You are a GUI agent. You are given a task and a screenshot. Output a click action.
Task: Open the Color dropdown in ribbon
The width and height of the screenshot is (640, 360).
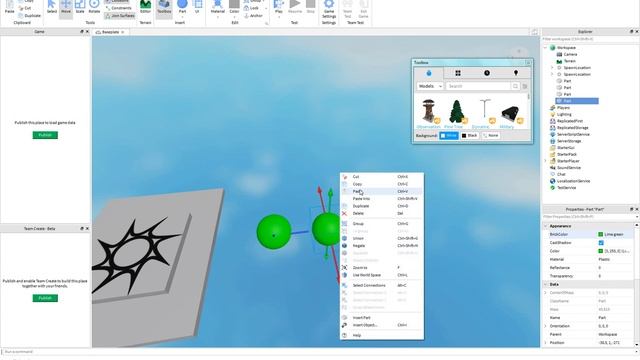[234, 17]
